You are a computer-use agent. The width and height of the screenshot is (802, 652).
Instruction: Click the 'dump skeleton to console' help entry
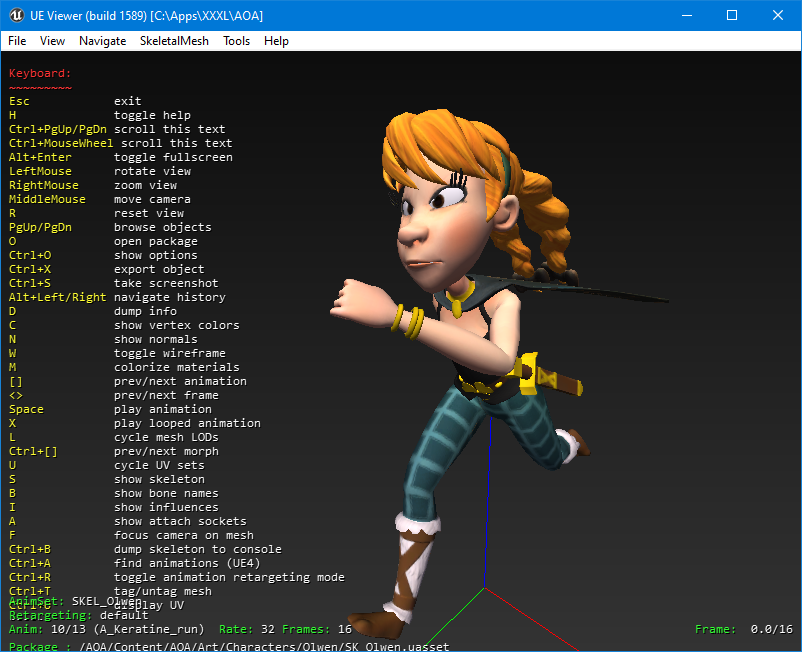click(x=197, y=549)
